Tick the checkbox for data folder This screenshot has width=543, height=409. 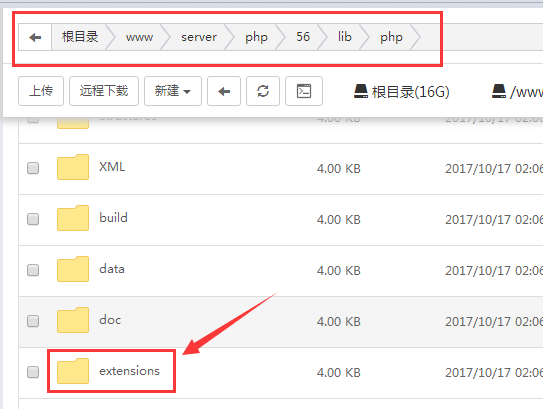pyautogui.click(x=33, y=270)
